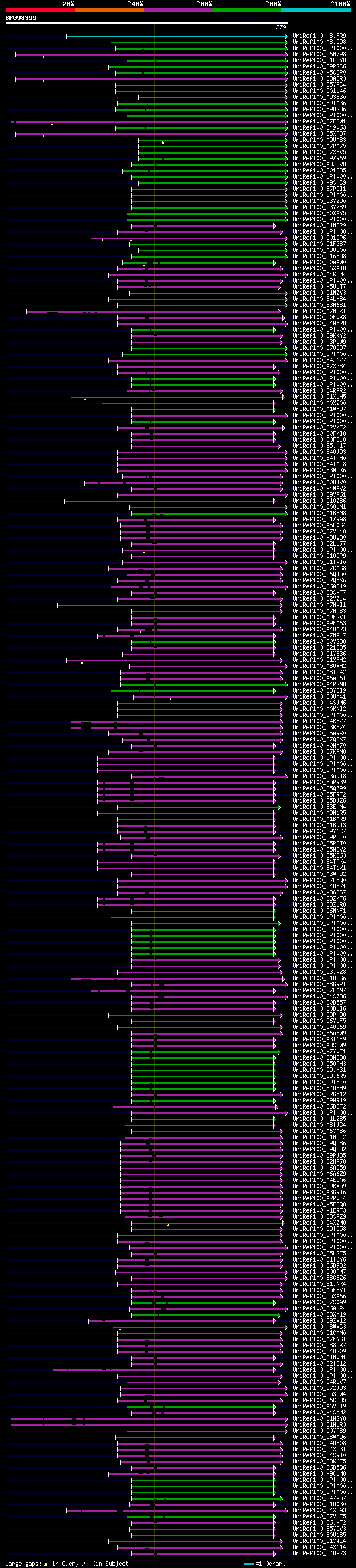Viewport: 356px width, 1568px height.
Task: Click label UniRef100_Q6MNF1
Action: tap(319, 911)
